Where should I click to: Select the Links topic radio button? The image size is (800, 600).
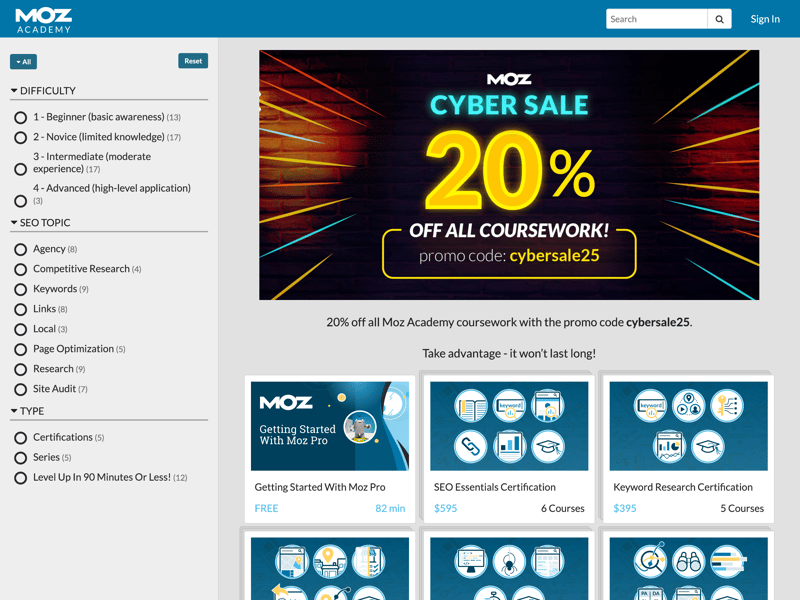point(20,310)
